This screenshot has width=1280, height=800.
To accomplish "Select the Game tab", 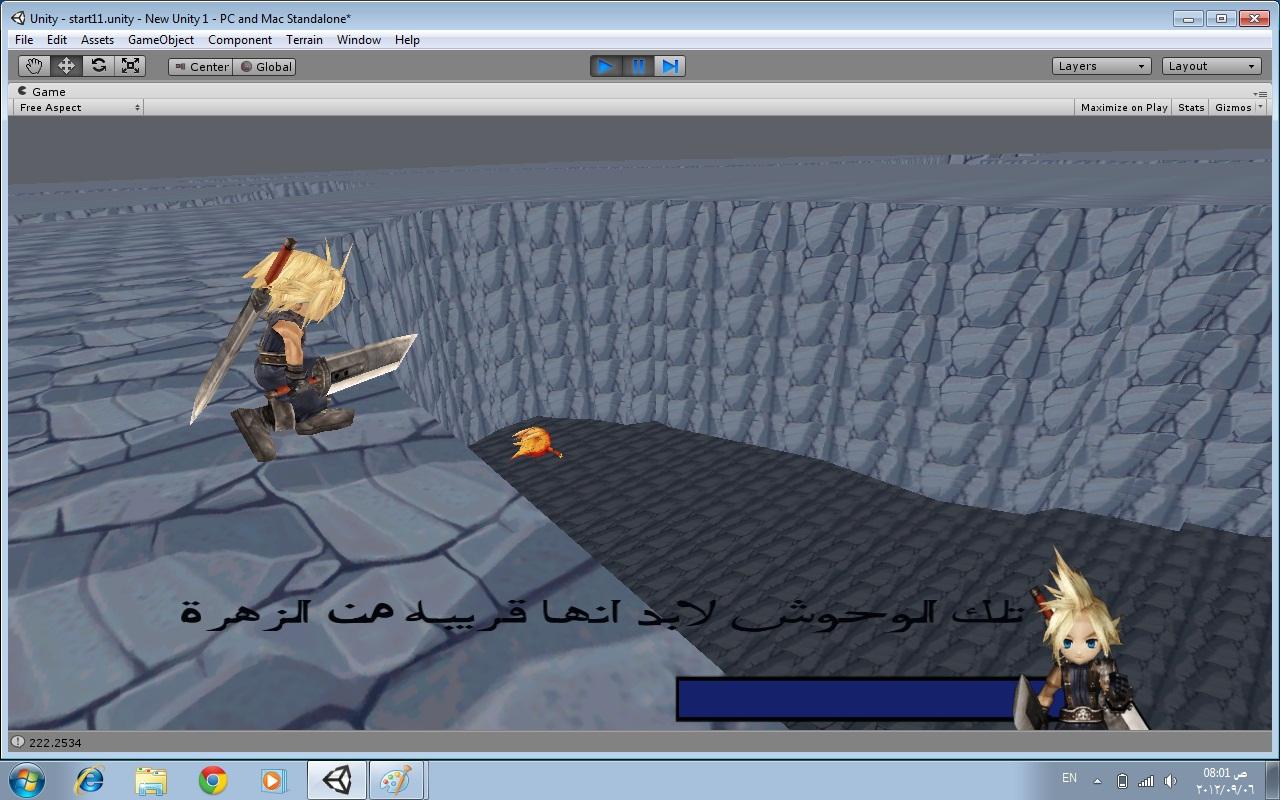I will [42, 91].
